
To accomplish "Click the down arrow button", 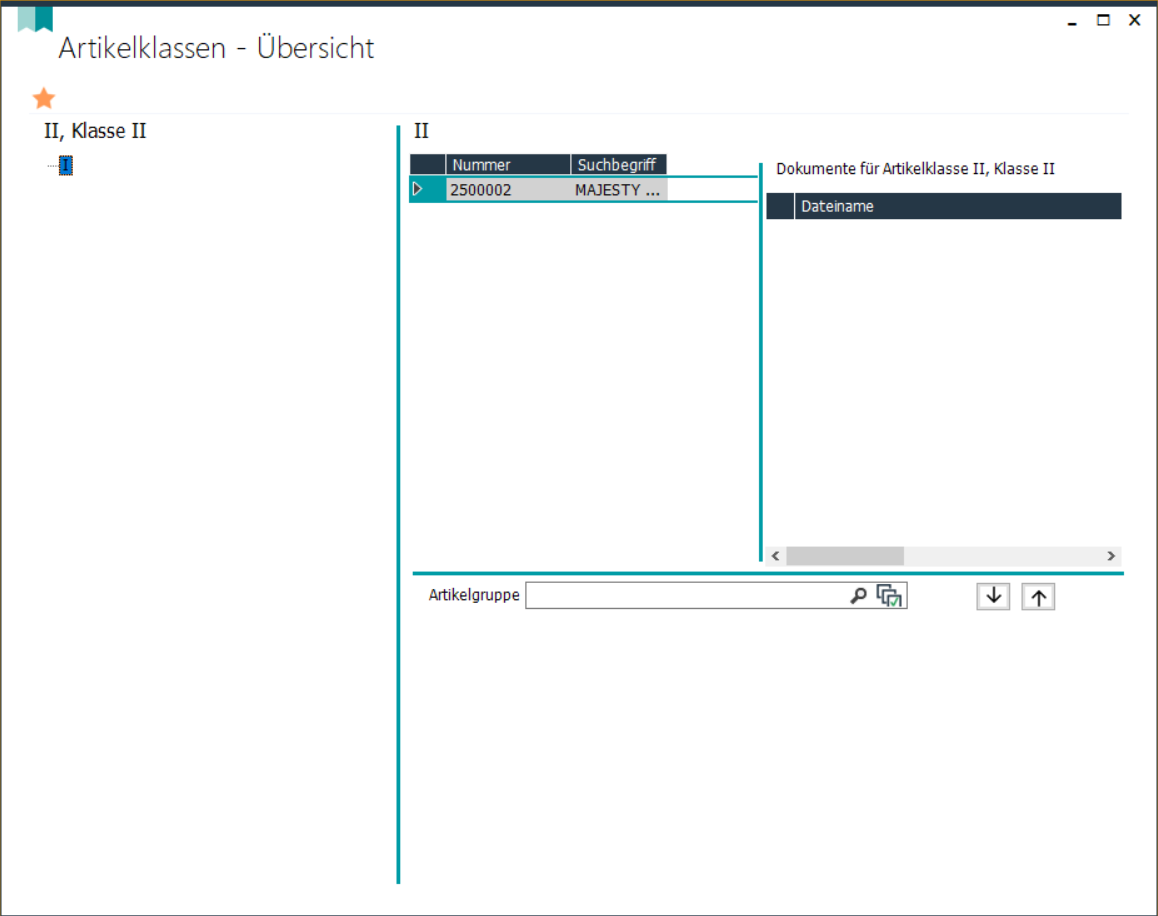I will (x=993, y=596).
